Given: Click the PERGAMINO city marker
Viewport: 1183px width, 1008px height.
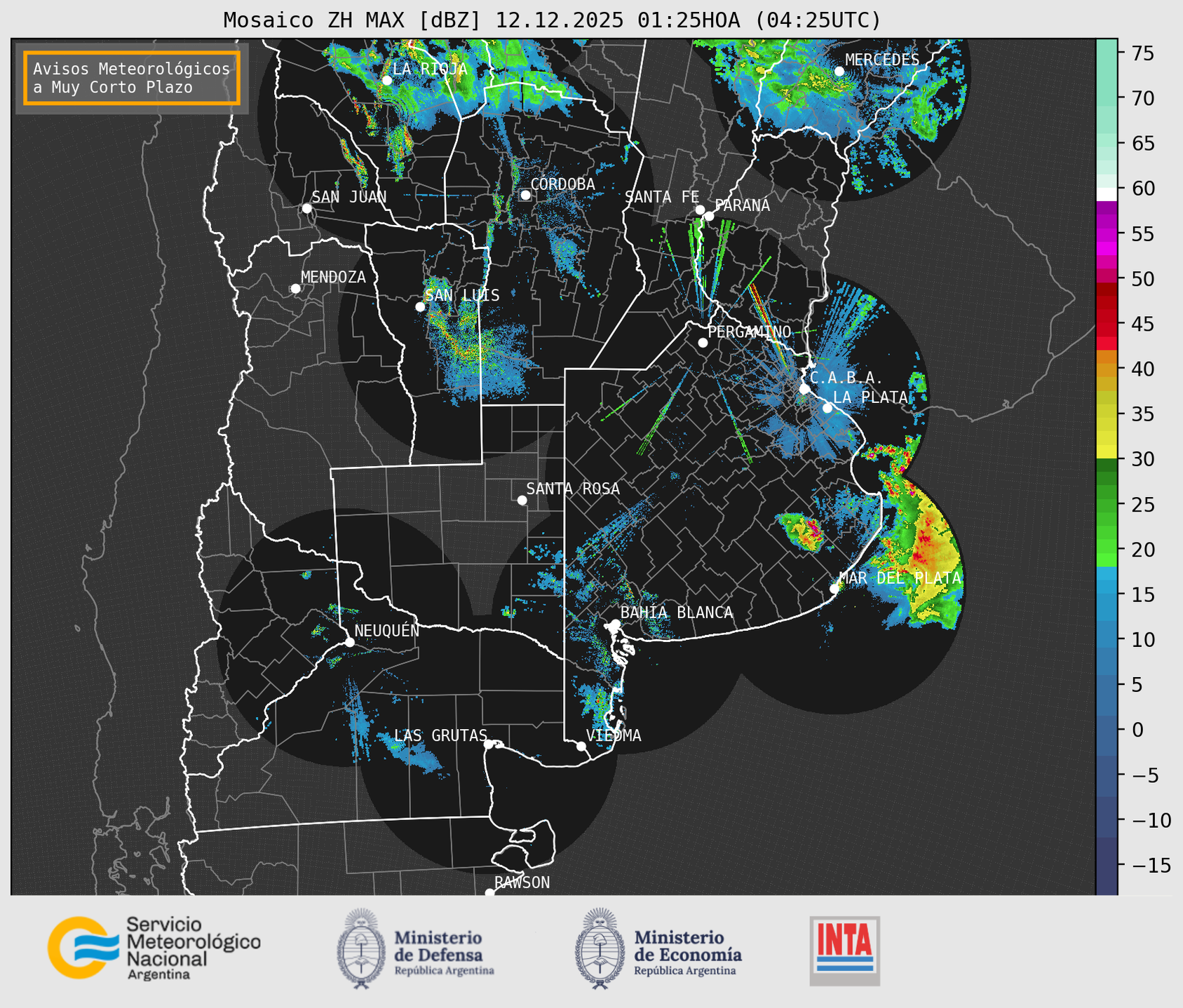Looking at the screenshot, I should pos(703,343).
